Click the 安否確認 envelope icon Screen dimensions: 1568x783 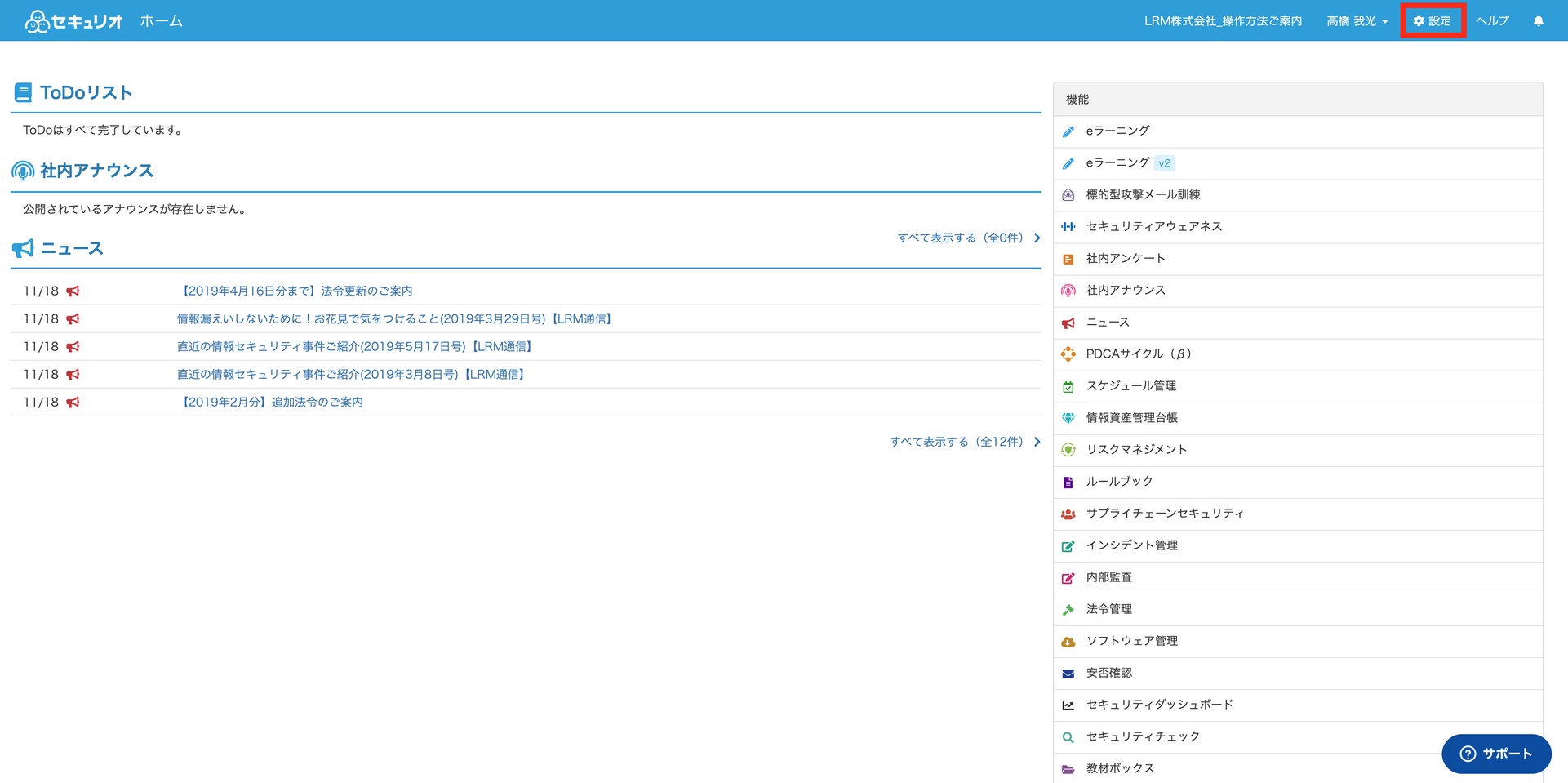click(1068, 674)
